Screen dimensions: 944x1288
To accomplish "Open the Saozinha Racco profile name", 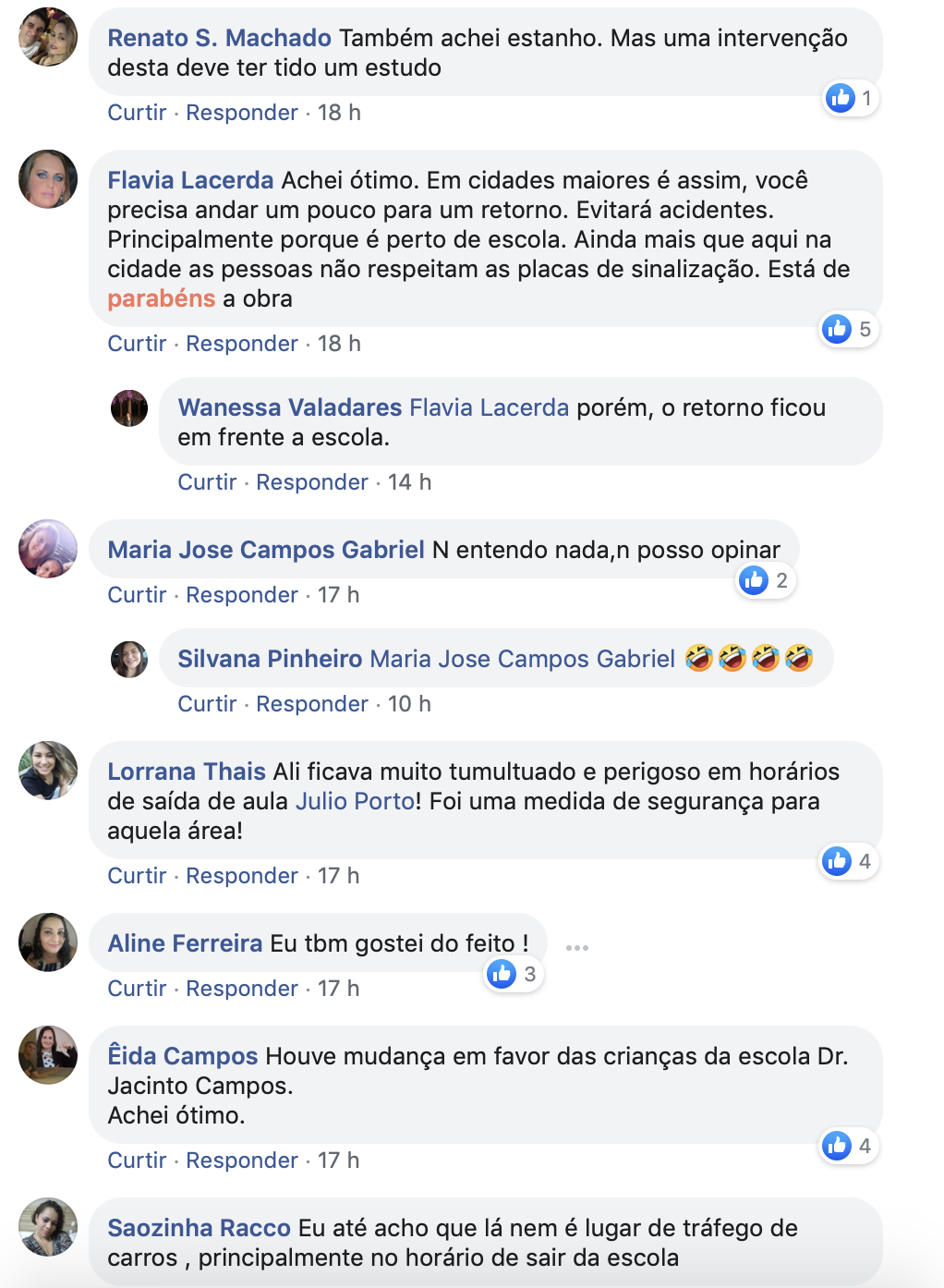I will [x=200, y=1228].
